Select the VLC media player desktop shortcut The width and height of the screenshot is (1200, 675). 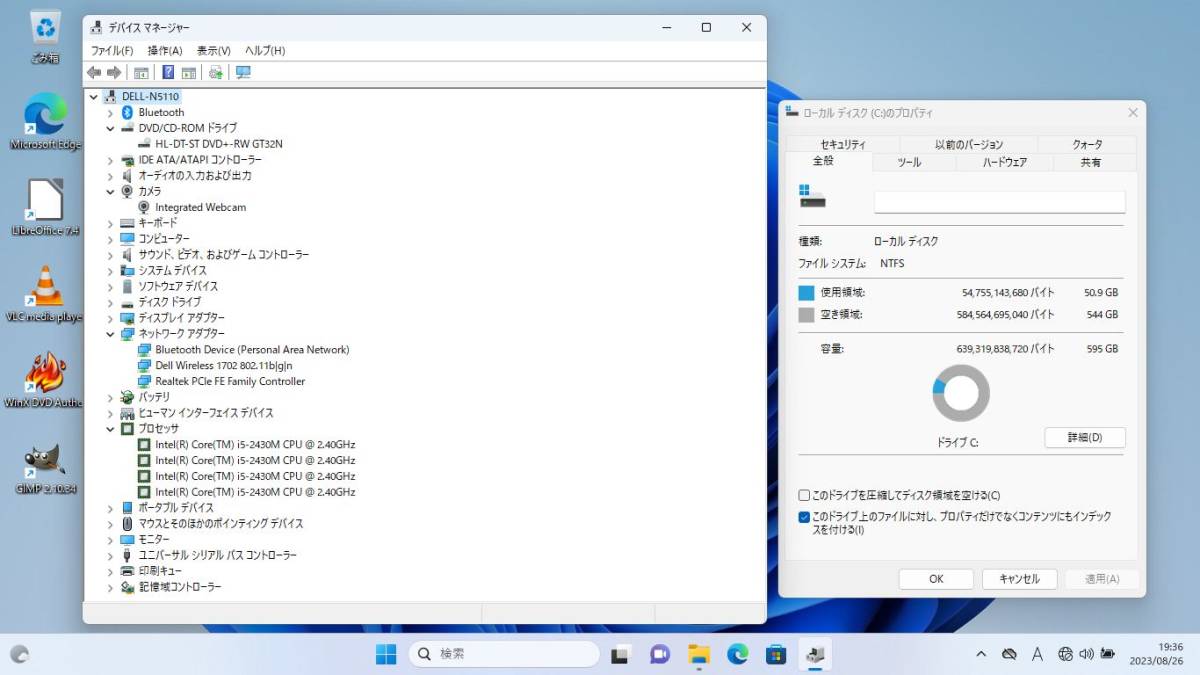tap(45, 294)
